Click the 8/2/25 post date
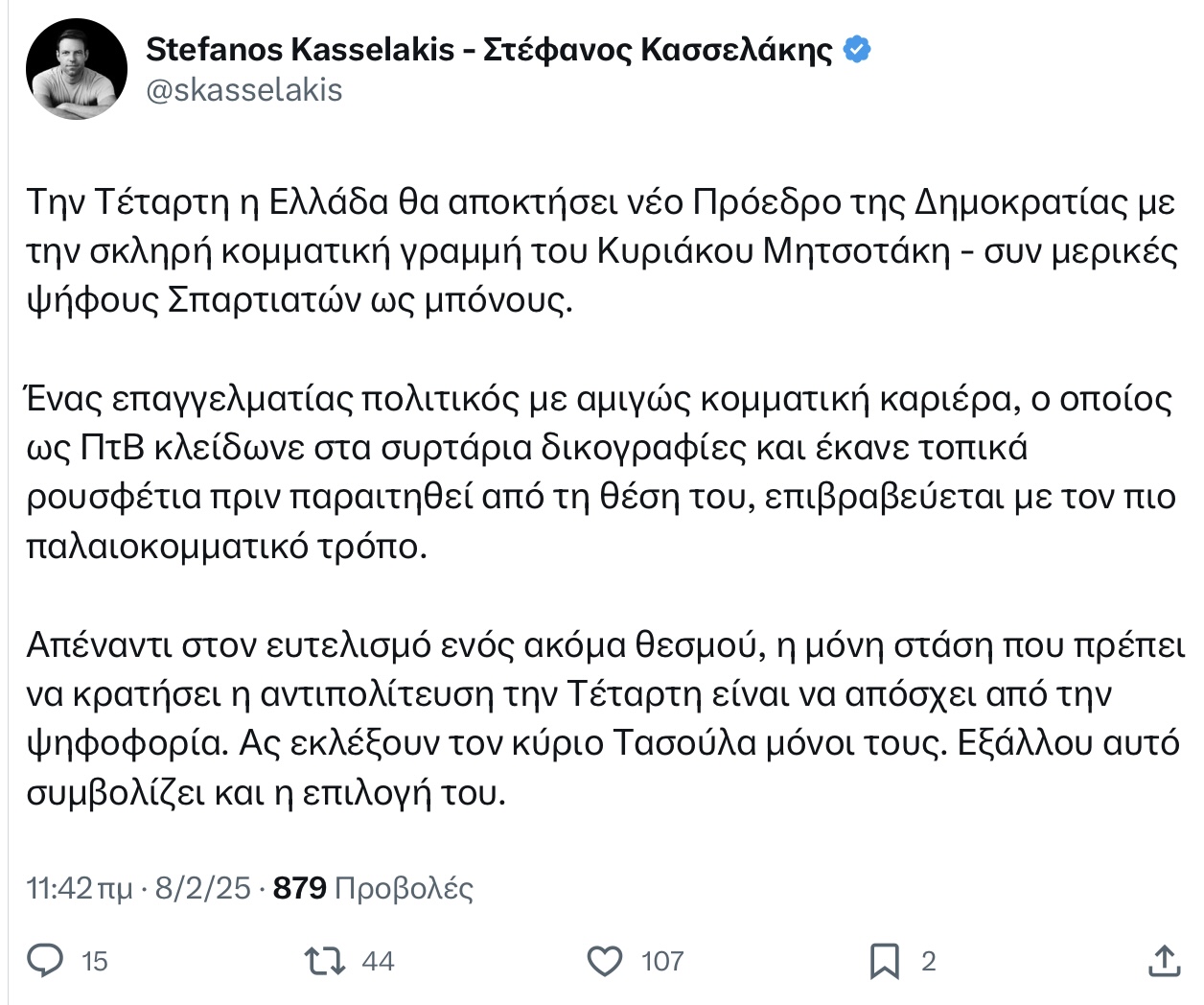 click(202, 888)
